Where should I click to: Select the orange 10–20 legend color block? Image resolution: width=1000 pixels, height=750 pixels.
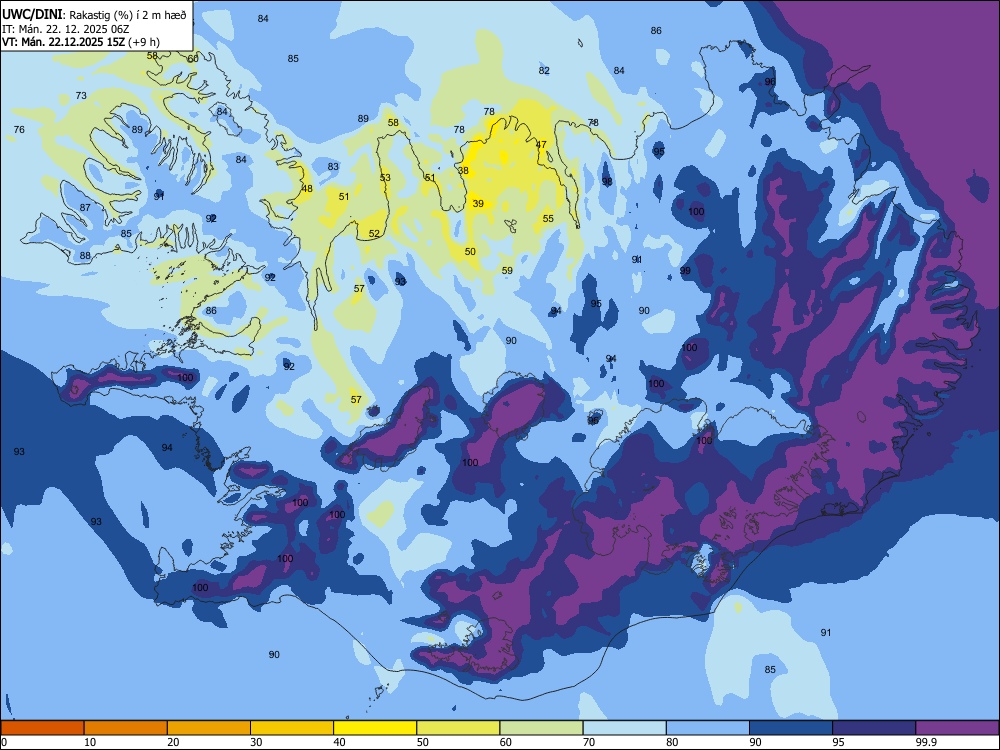tap(126, 728)
